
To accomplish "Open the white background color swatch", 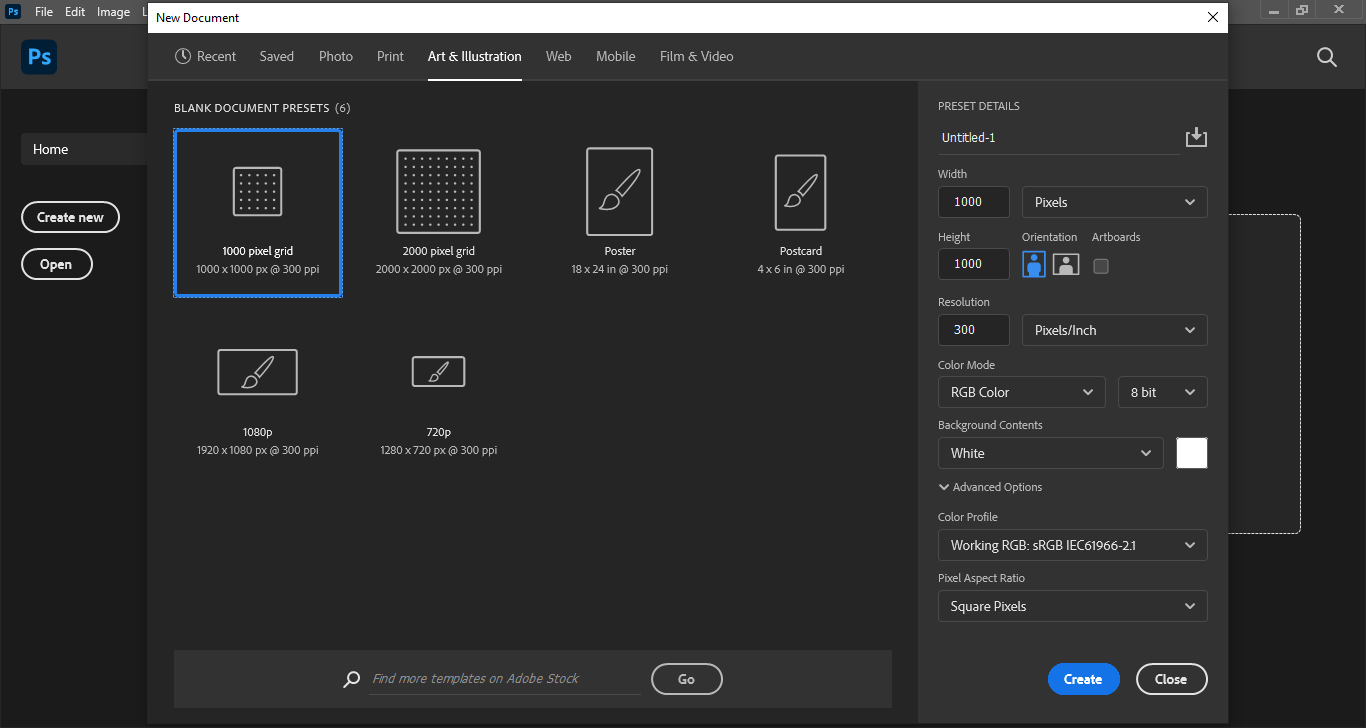I will [x=1191, y=453].
